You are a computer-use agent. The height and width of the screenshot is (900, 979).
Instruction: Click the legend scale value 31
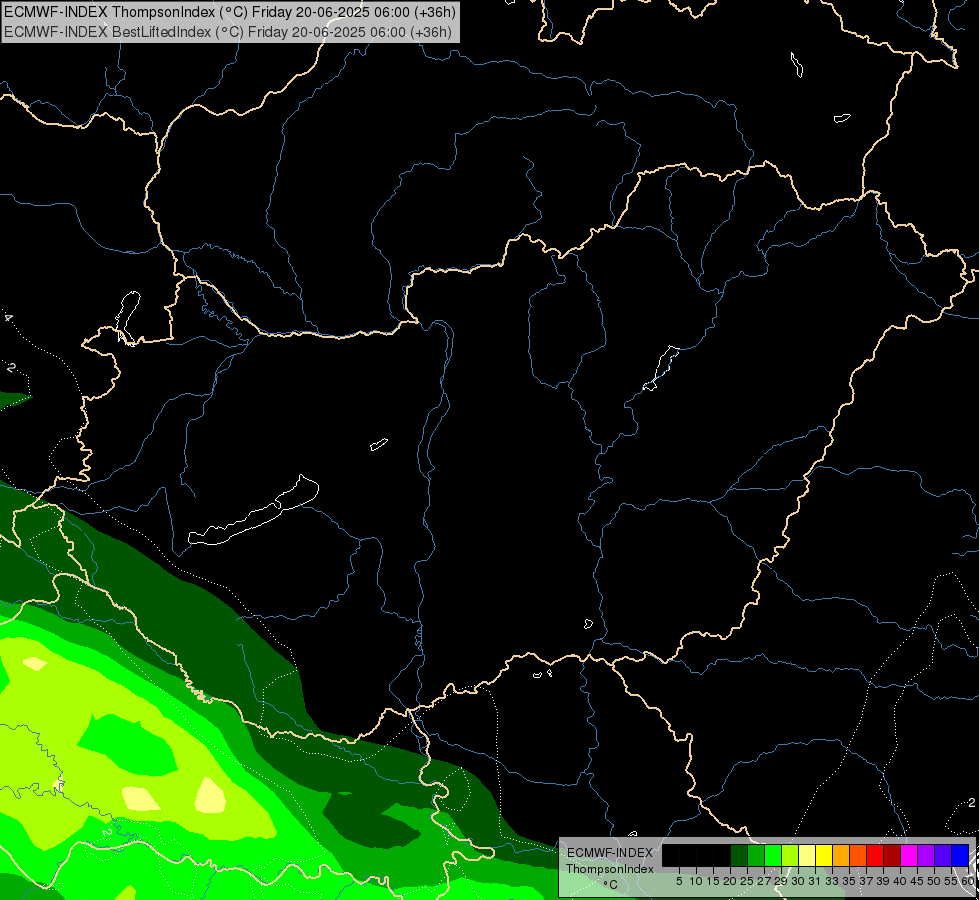(x=815, y=881)
